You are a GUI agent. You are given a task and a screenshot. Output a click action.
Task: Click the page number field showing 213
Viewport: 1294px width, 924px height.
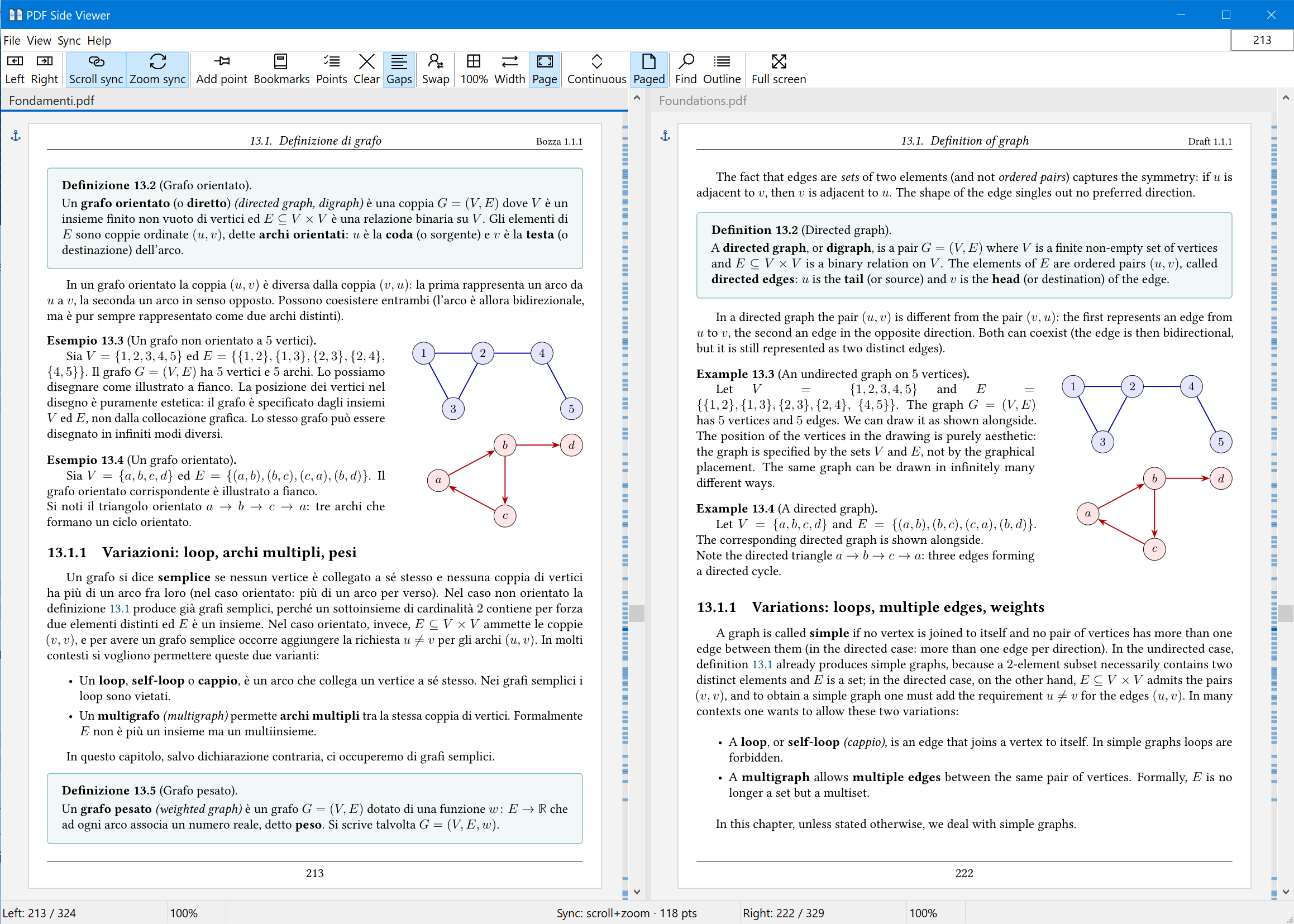point(1262,40)
